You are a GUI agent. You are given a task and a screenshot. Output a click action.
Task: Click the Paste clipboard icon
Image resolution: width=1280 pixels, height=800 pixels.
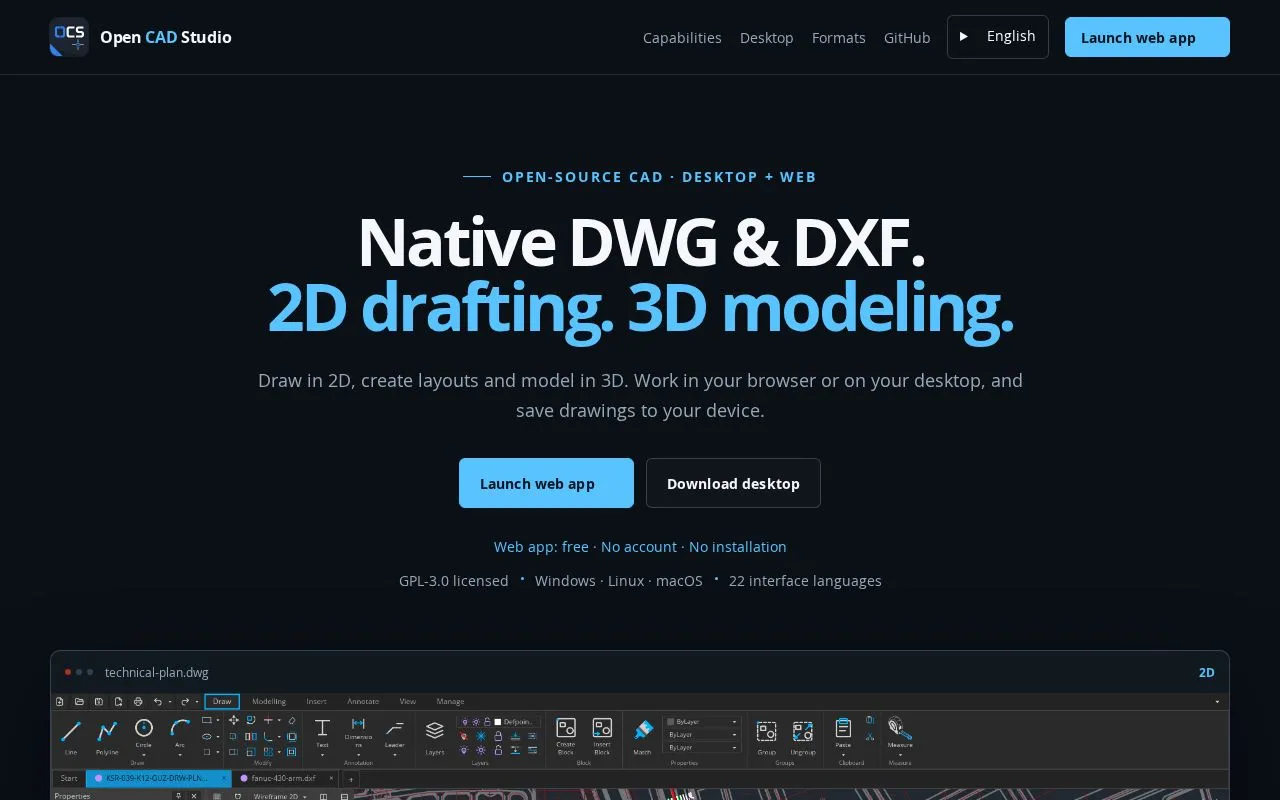coord(843,727)
